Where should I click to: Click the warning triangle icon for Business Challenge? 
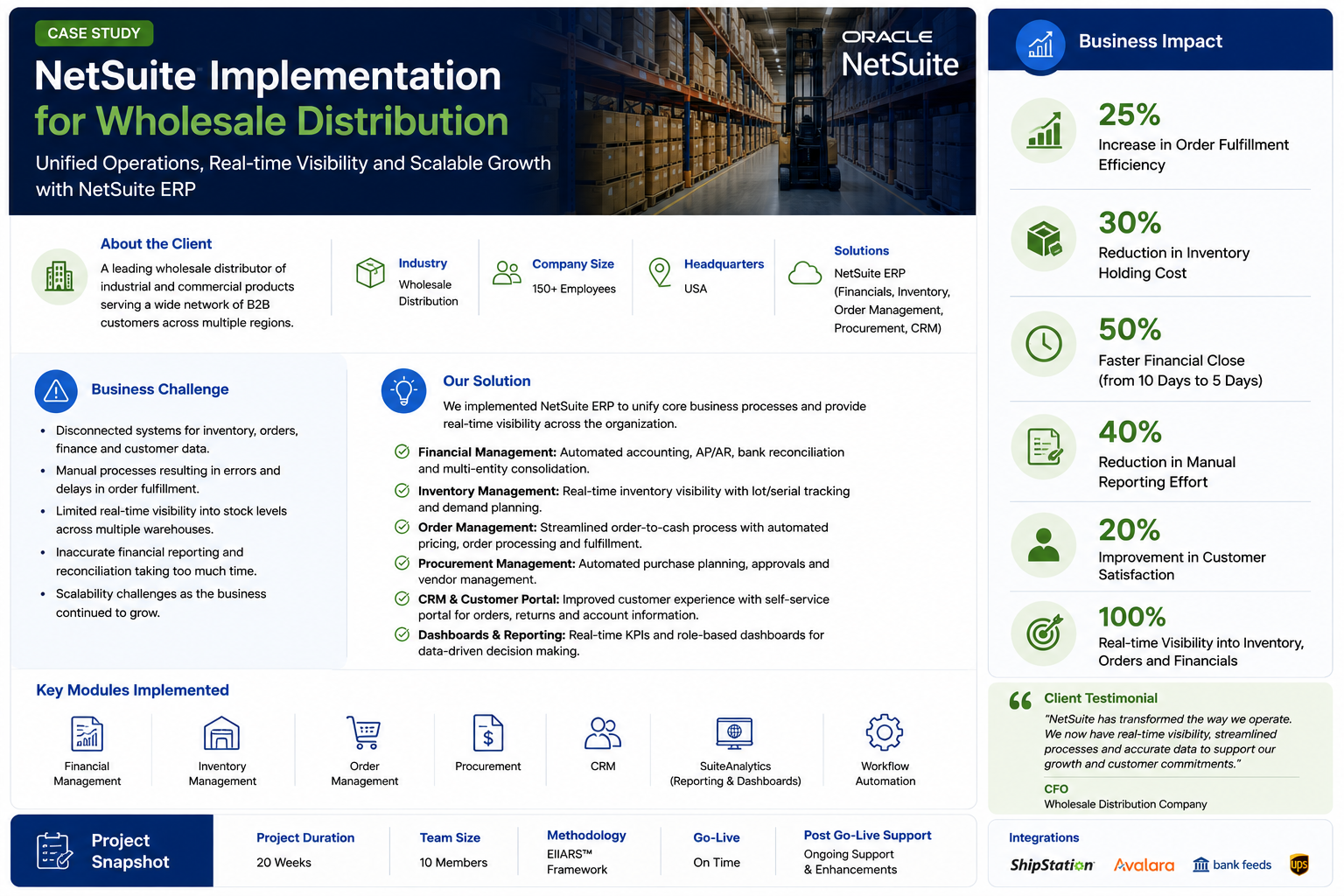click(x=56, y=391)
